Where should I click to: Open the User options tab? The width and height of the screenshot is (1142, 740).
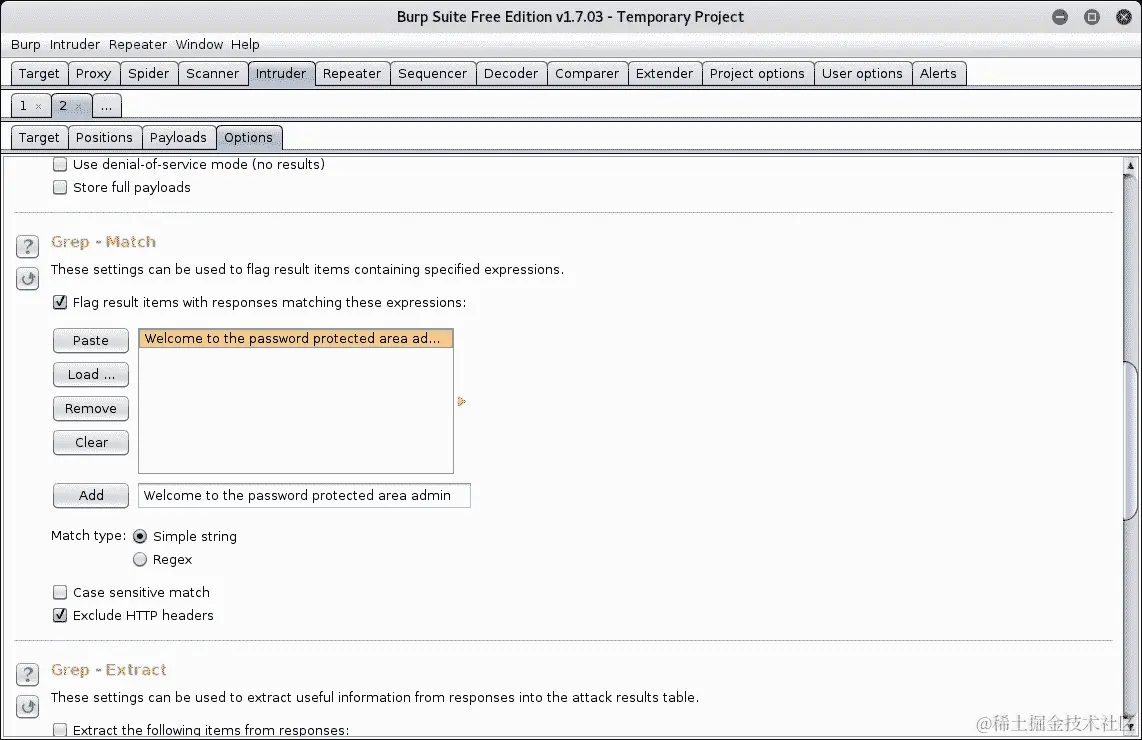(862, 74)
